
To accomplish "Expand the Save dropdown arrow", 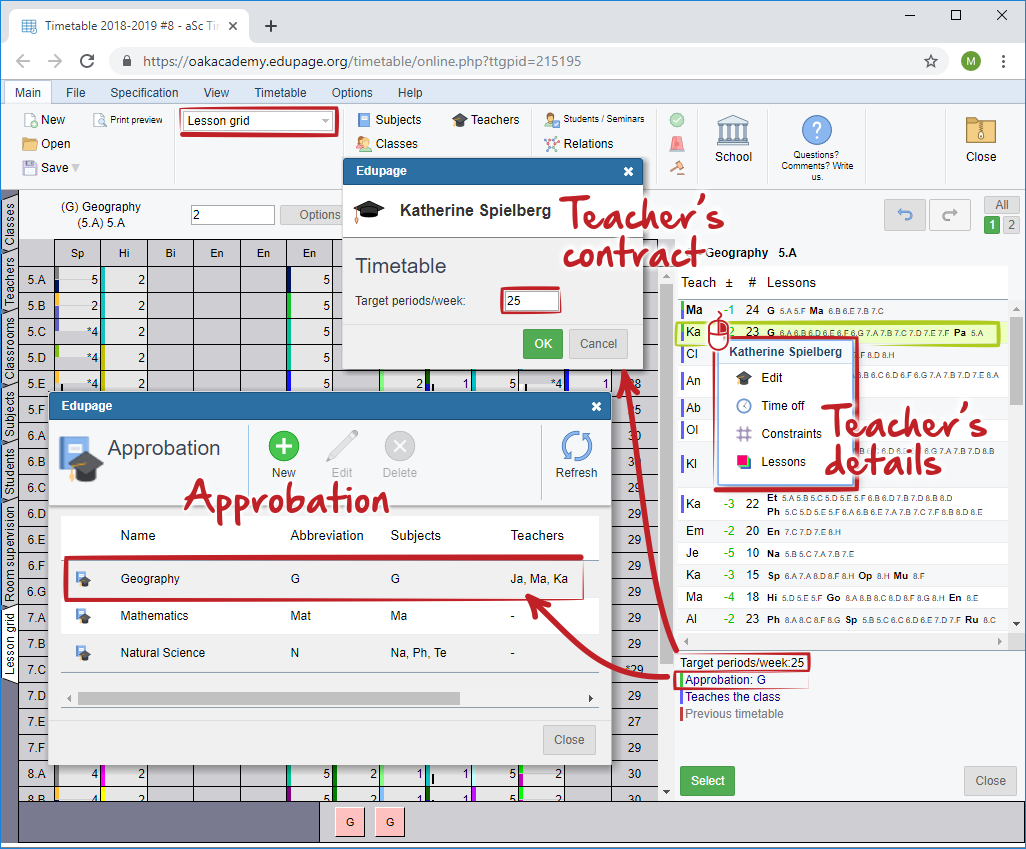I will (x=75, y=168).
